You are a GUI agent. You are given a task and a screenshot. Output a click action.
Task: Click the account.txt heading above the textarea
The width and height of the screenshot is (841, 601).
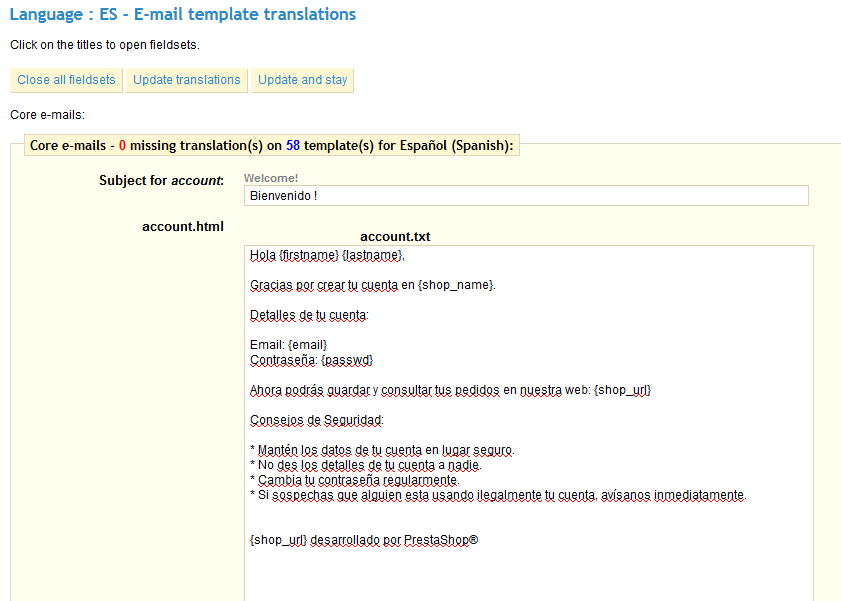point(395,237)
